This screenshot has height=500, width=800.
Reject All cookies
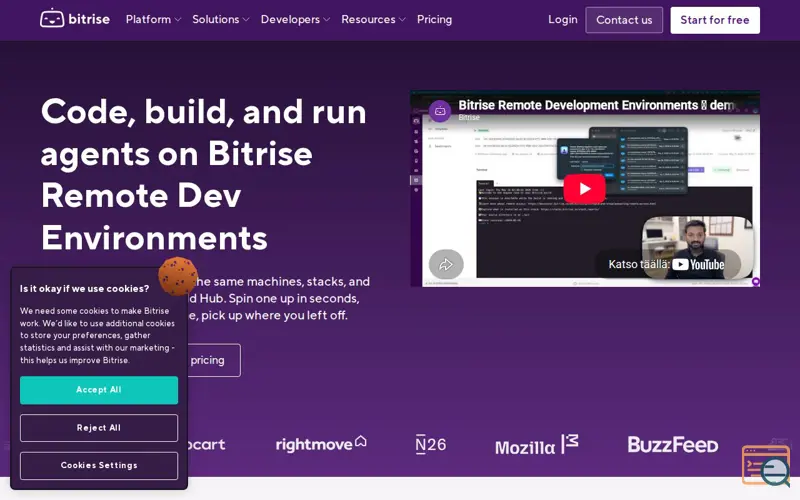click(99, 428)
